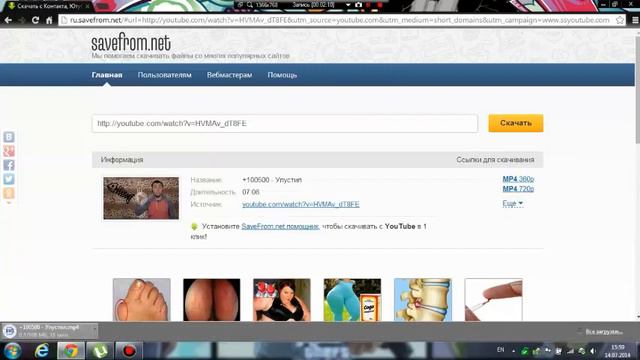The image size is (640, 360).
Task: Open uTorrent from the taskbar
Action: 100,351
